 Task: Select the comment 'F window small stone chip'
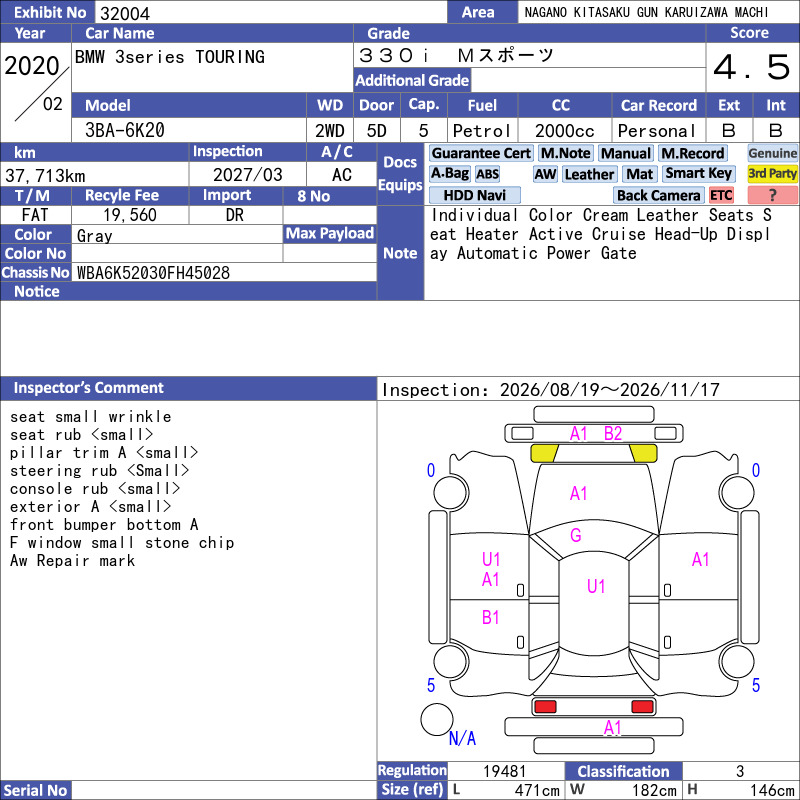pos(122,542)
